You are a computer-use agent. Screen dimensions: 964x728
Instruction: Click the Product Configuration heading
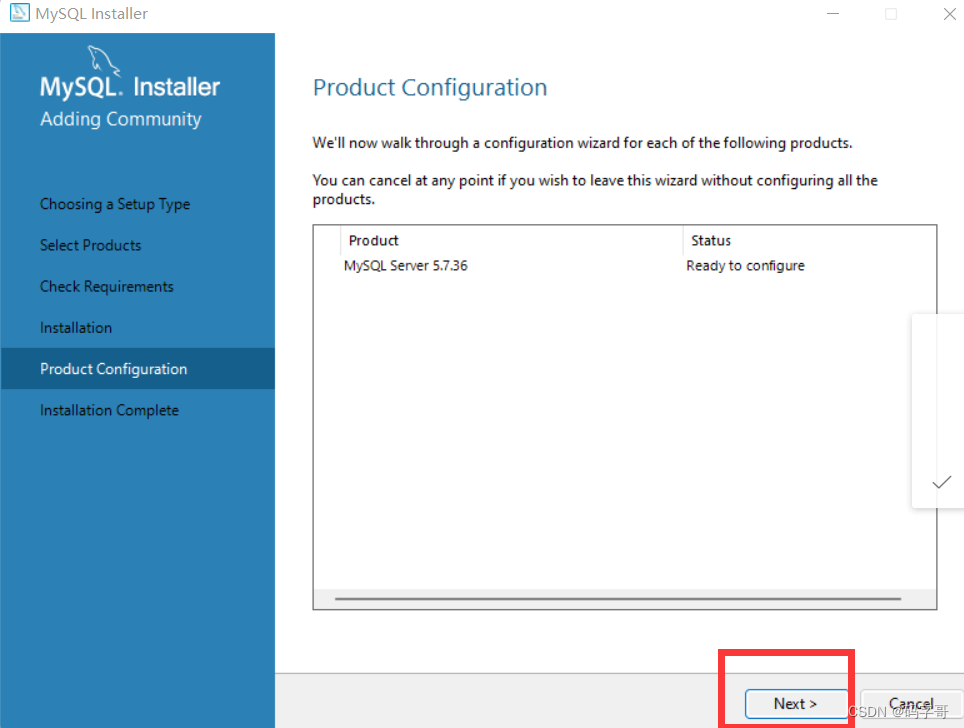coord(430,88)
